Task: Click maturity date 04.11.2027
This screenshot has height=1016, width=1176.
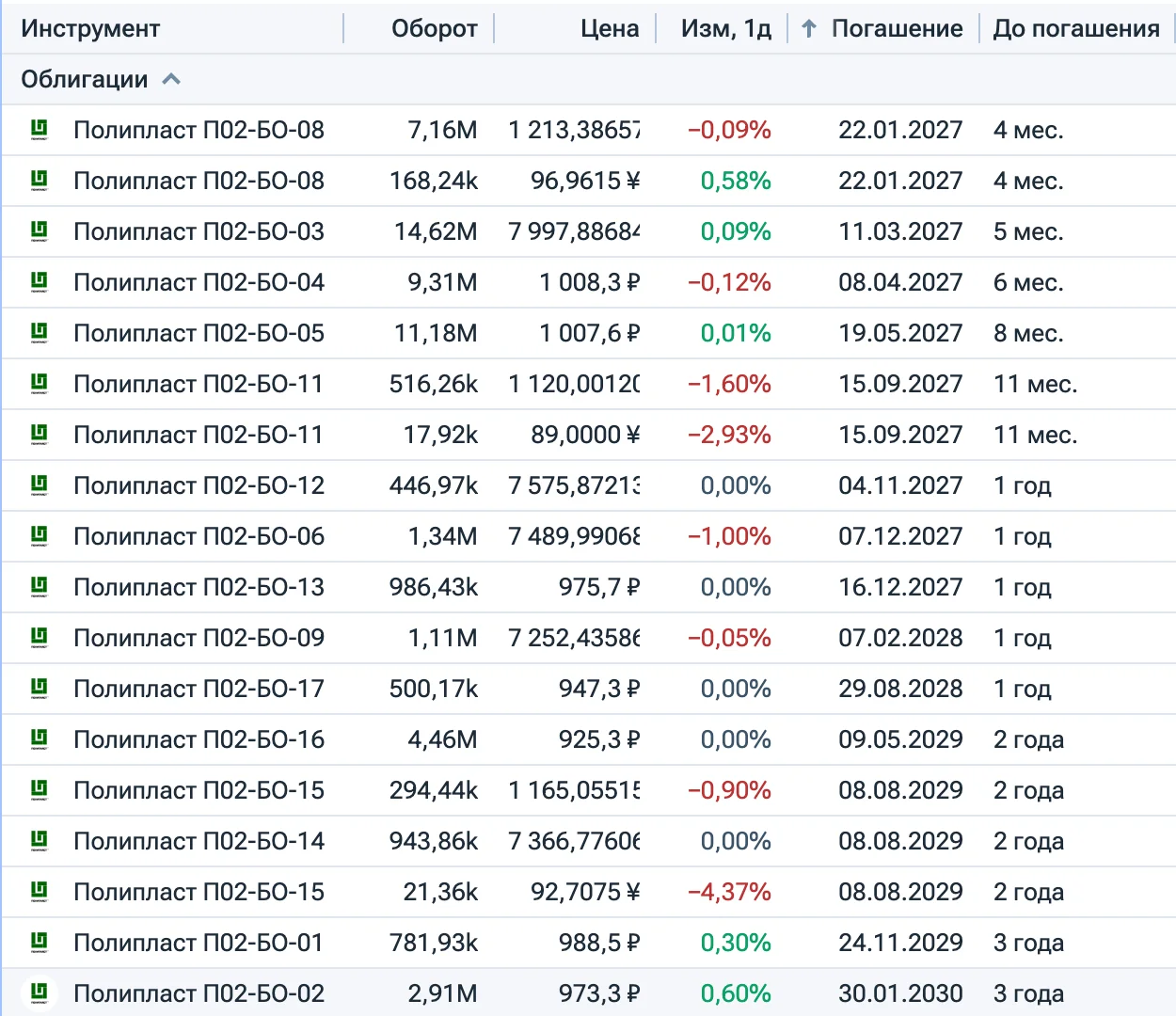Action: [x=900, y=485]
